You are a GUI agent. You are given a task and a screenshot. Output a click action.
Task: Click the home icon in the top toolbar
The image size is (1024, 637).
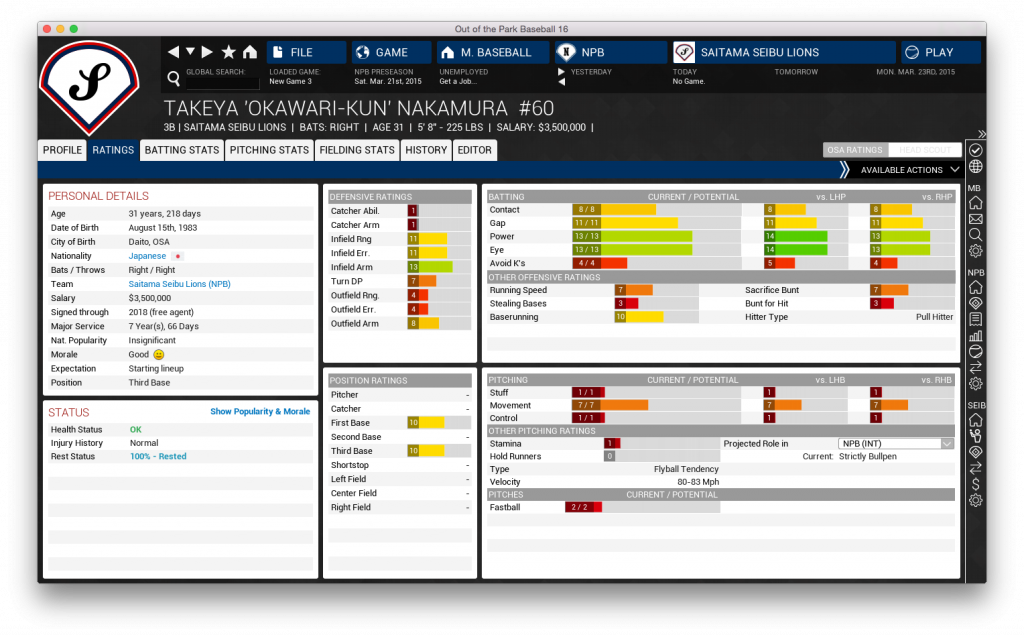click(x=249, y=52)
